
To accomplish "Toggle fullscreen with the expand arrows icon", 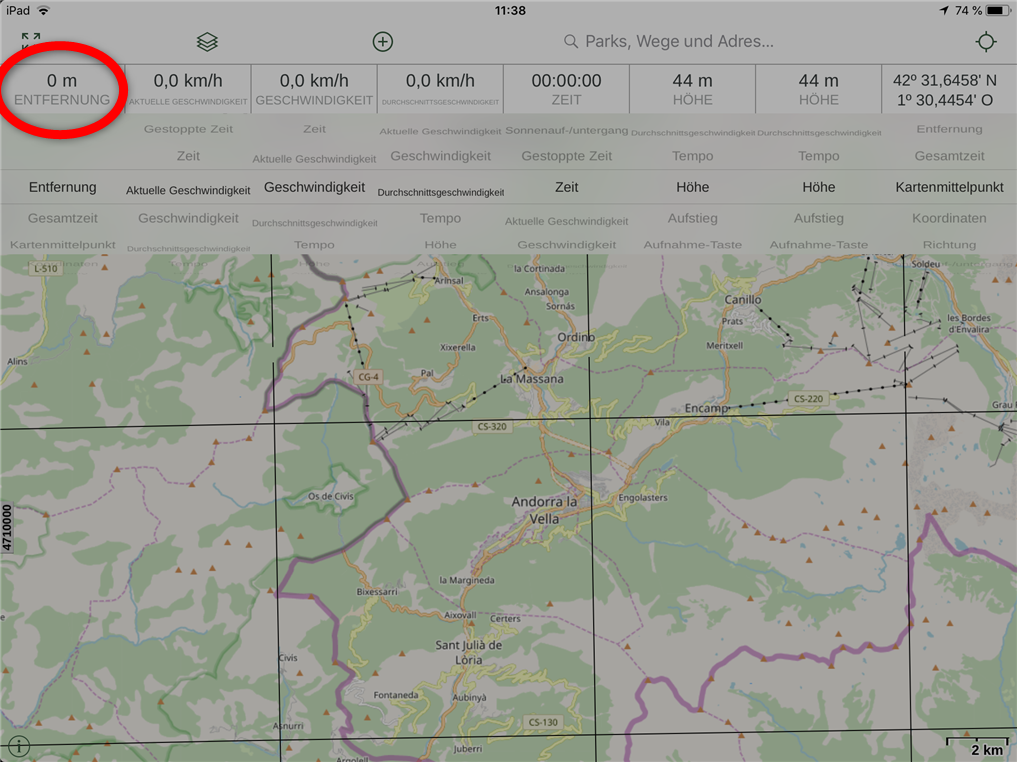I will (31, 41).
